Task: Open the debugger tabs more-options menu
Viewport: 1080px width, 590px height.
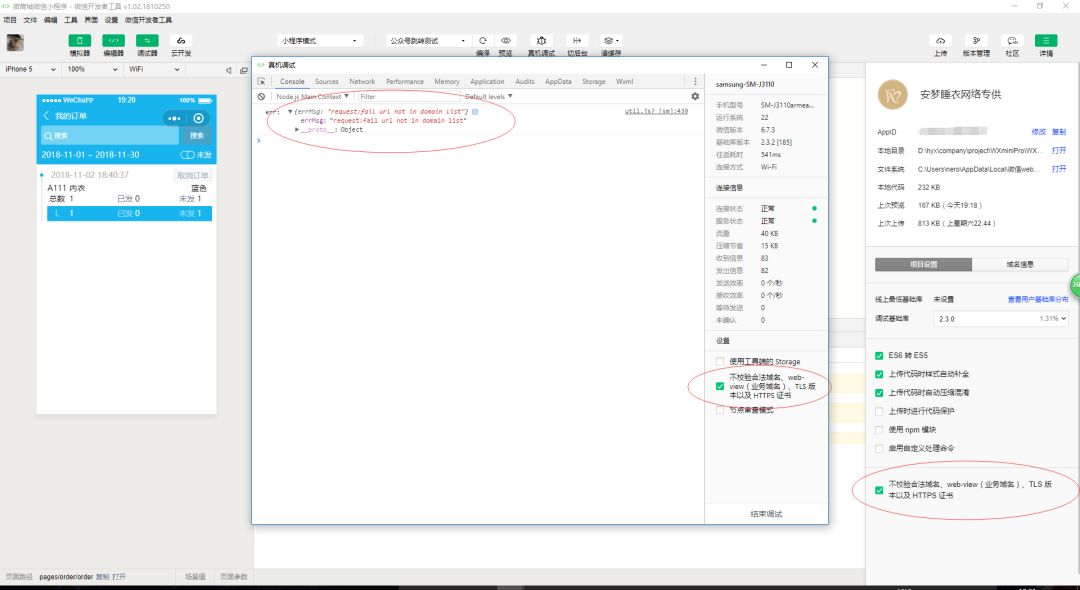Action: pos(695,81)
